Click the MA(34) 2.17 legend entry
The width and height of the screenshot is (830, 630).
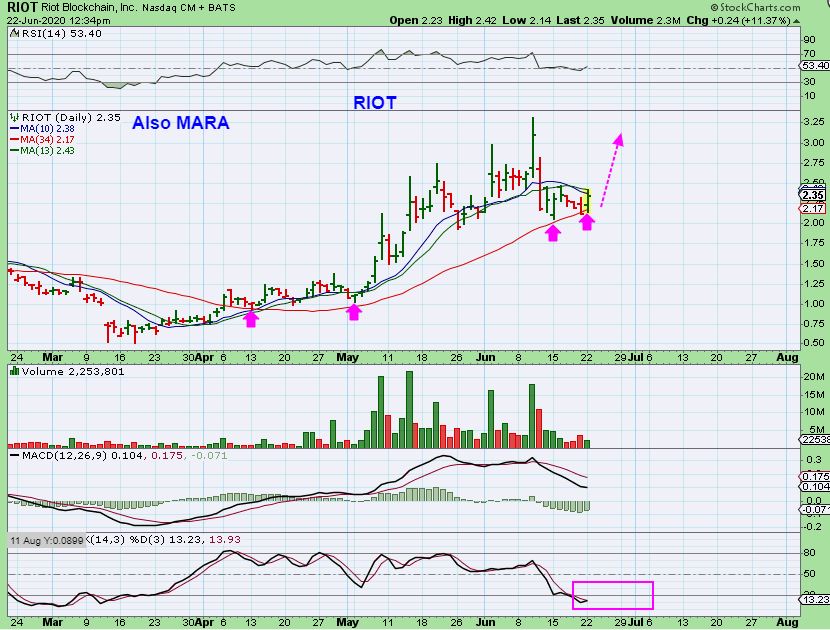pos(42,140)
